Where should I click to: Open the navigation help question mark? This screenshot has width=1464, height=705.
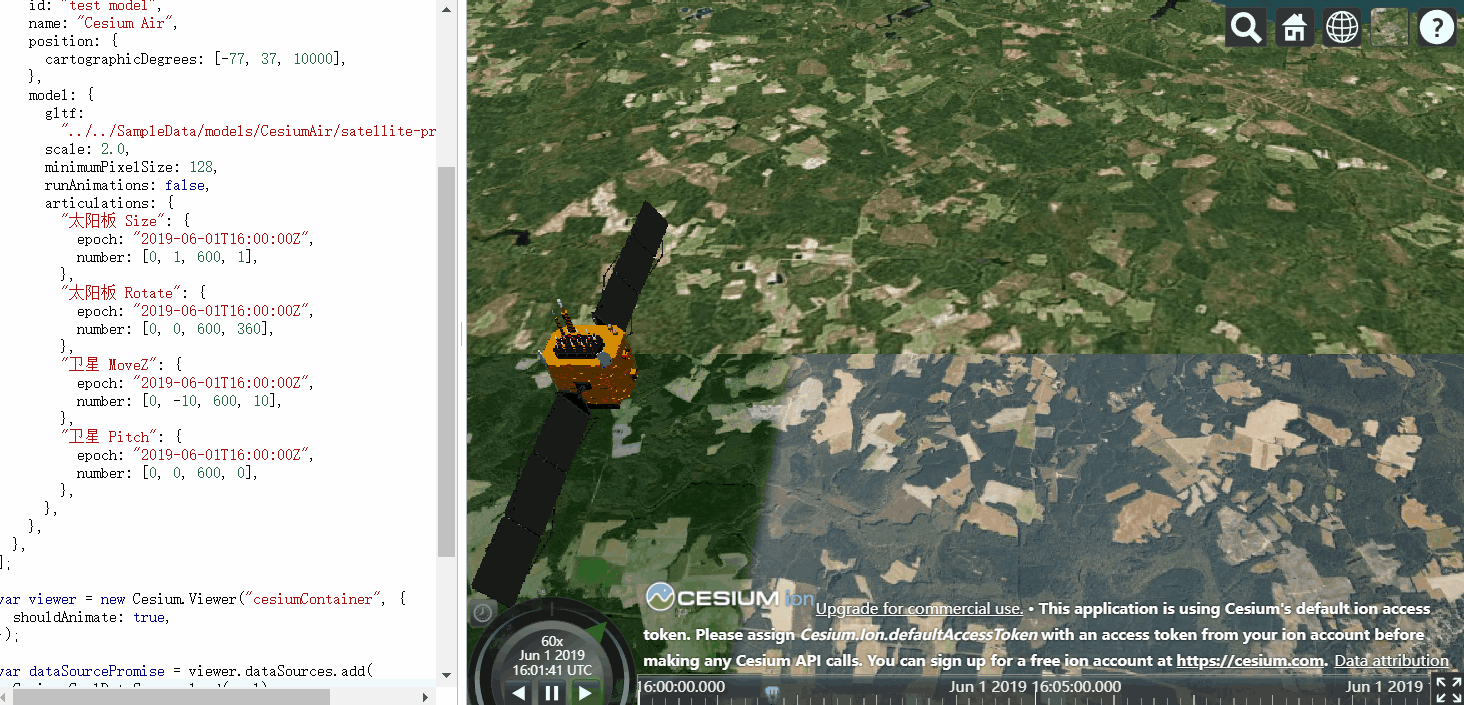point(1438,28)
